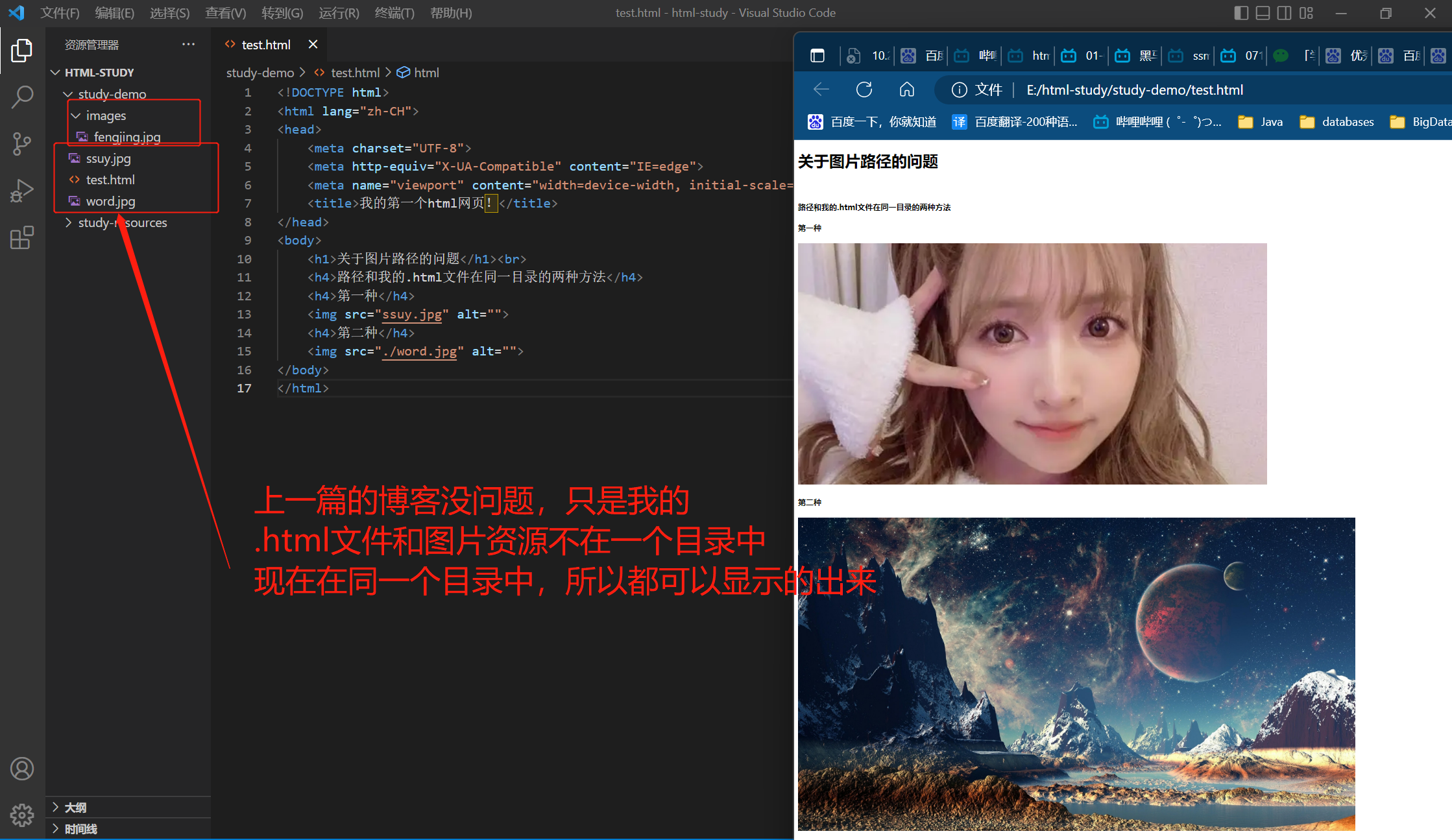The width and height of the screenshot is (1452, 840).
Task: Open Source Control view icon
Action: point(22,144)
